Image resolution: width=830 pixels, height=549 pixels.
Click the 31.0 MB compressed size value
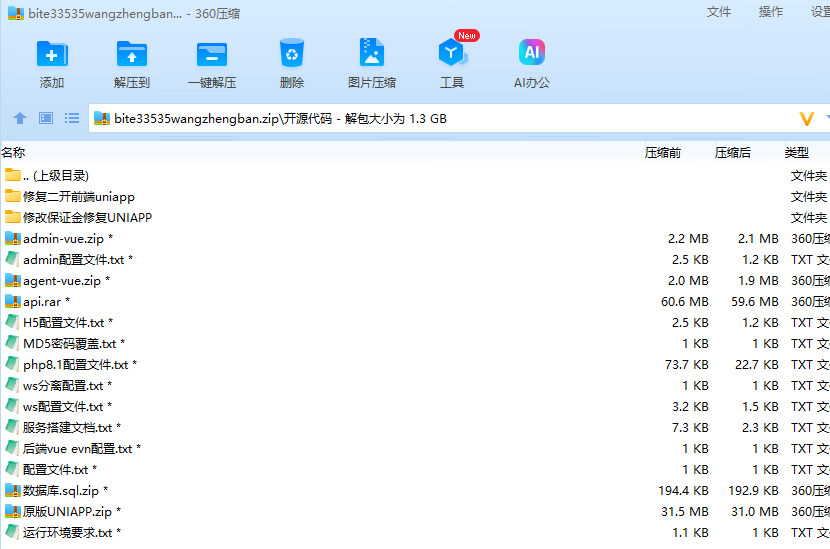click(755, 512)
